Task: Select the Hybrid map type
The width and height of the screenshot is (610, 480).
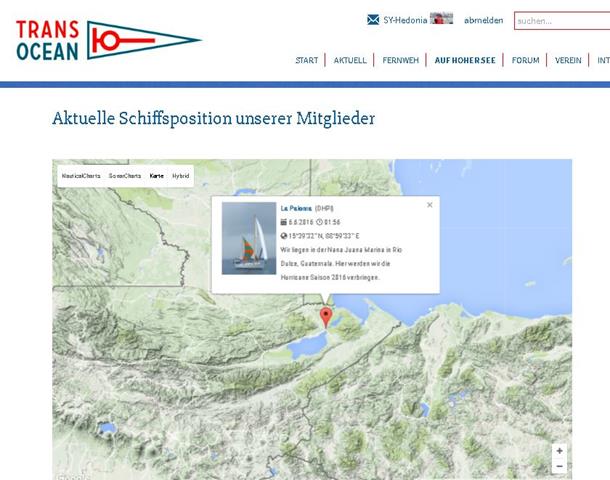Action: tap(180, 176)
